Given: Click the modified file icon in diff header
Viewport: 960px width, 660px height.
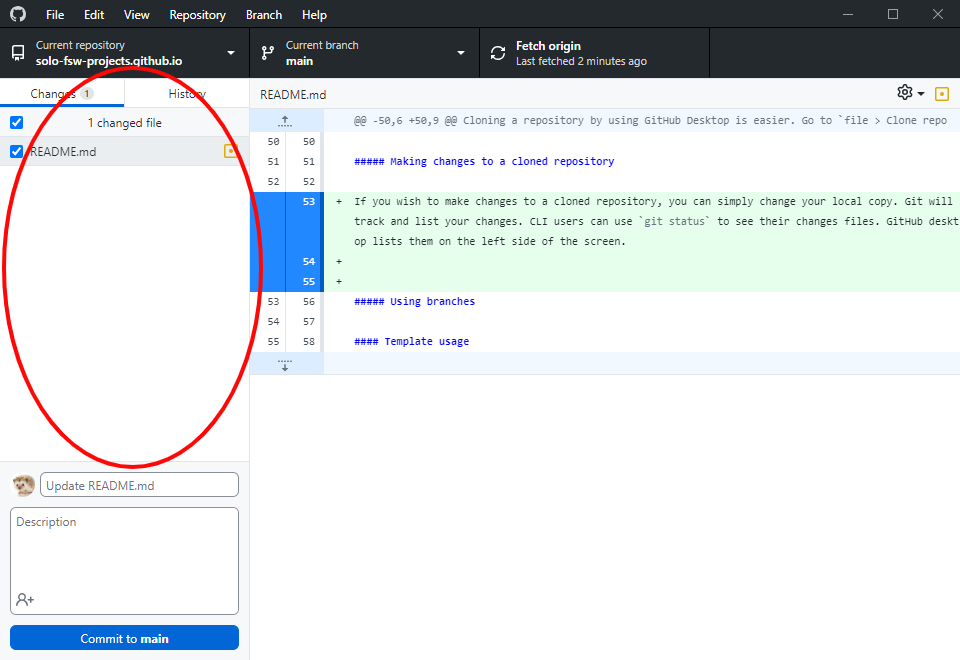Looking at the screenshot, I should 941,94.
